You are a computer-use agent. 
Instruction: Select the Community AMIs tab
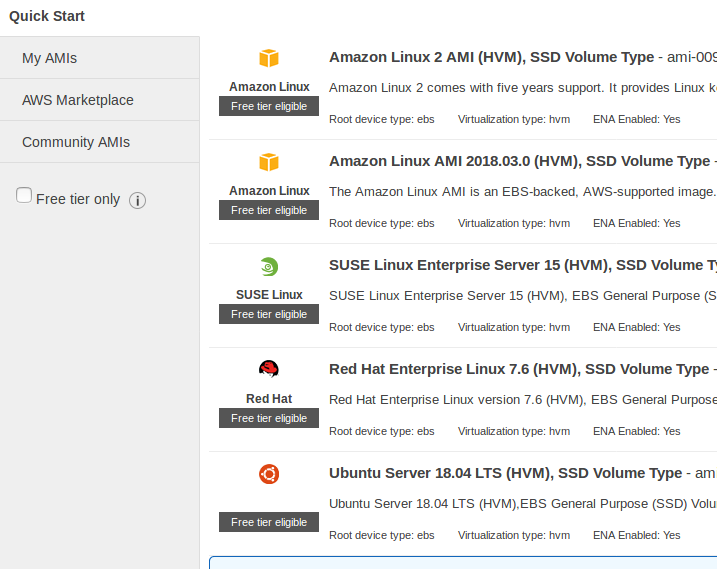(100, 142)
